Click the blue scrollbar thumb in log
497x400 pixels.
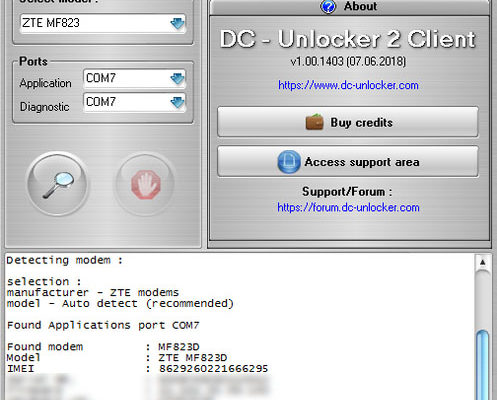[x=483, y=365]
